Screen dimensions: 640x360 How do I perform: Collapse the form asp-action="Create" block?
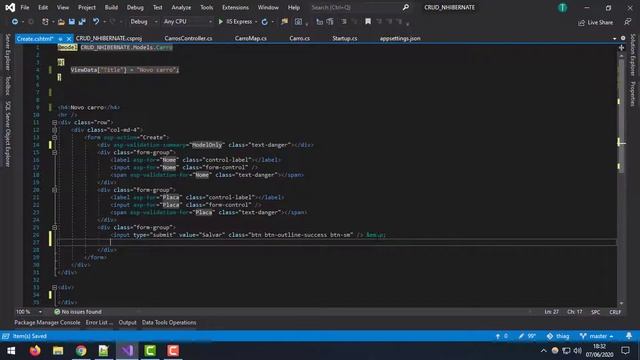pos(54,137)
